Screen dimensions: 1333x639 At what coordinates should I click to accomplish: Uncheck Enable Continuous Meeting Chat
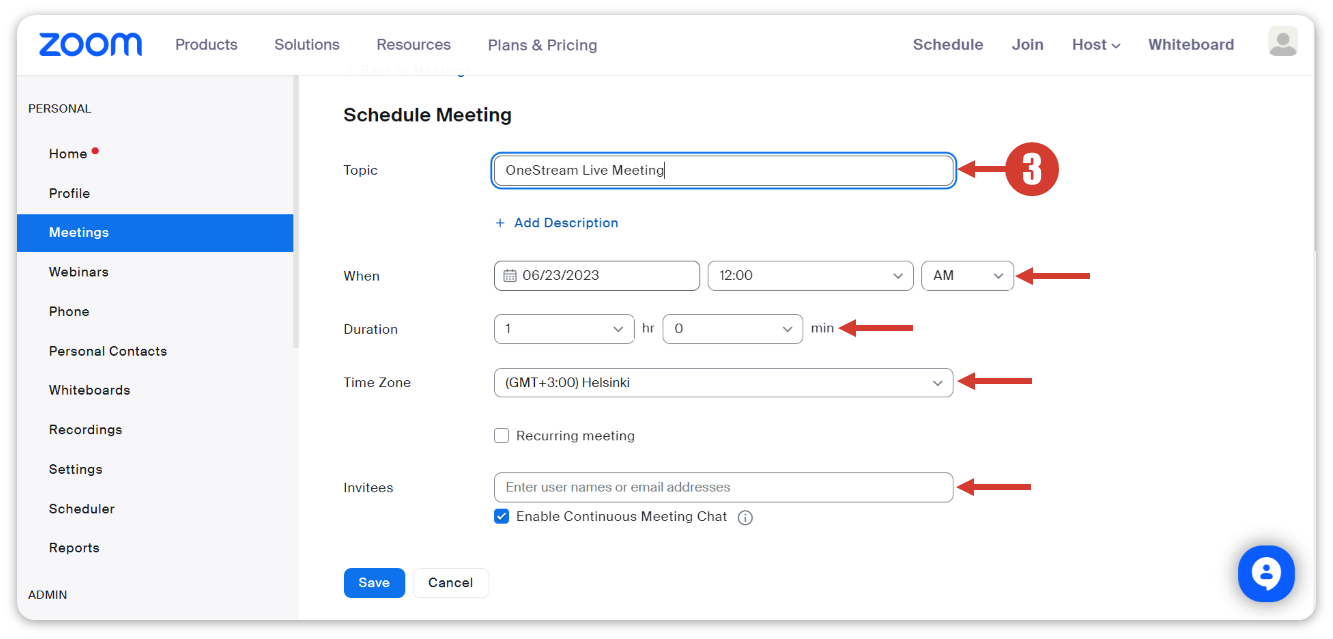502,517
